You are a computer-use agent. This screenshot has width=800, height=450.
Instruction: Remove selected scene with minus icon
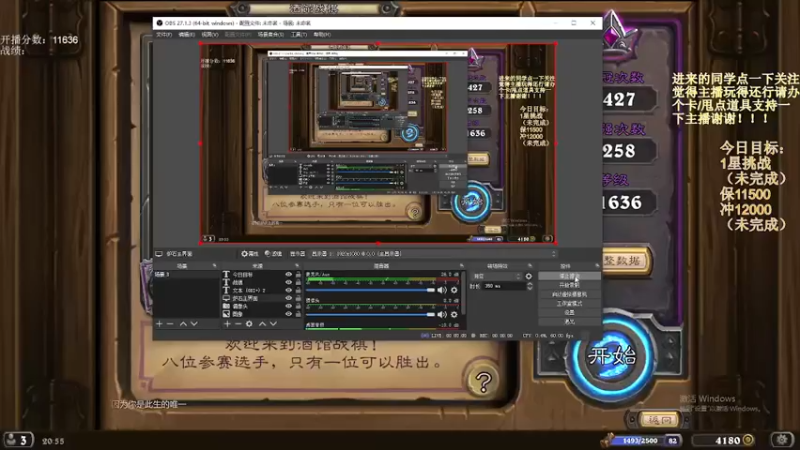pyautogui.click(x=170, y=324)
